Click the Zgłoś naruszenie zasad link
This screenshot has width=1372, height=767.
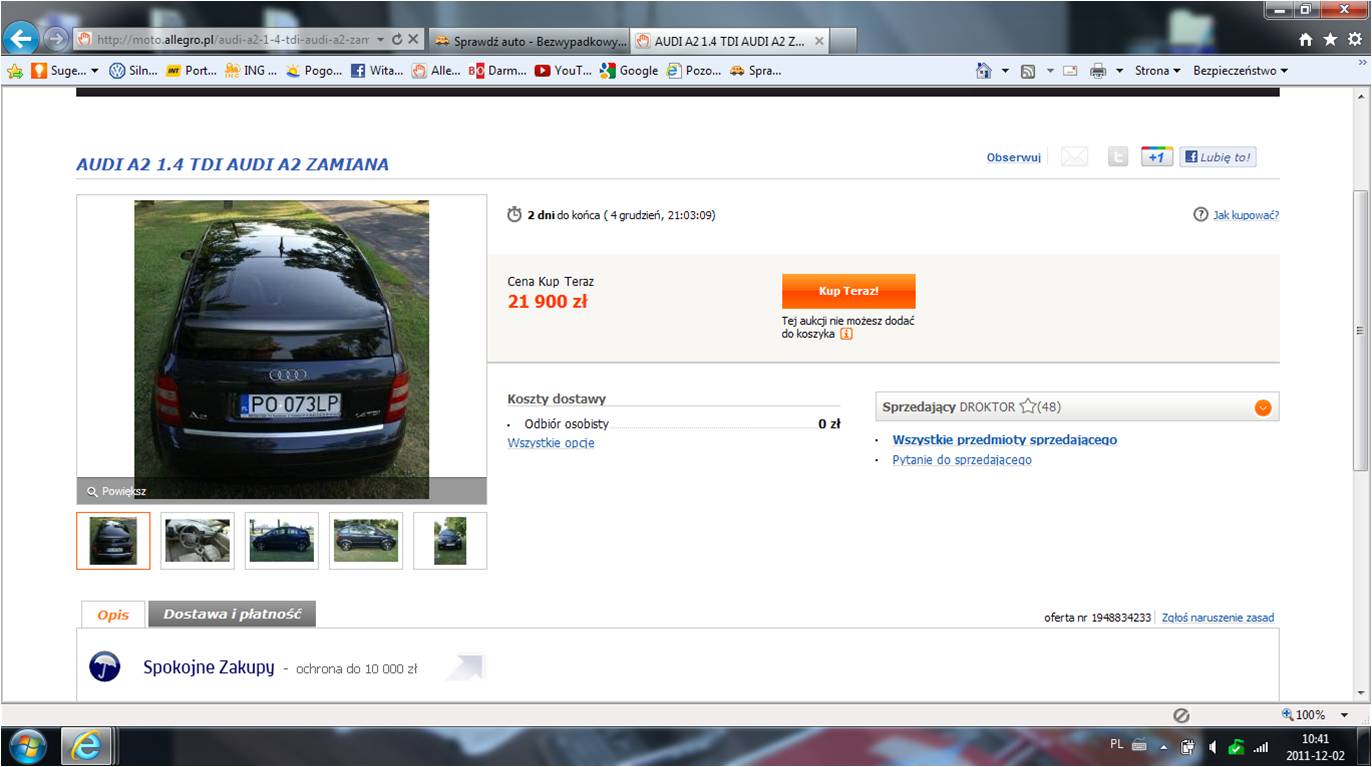pyautogui.click(x=1218, y=618)
